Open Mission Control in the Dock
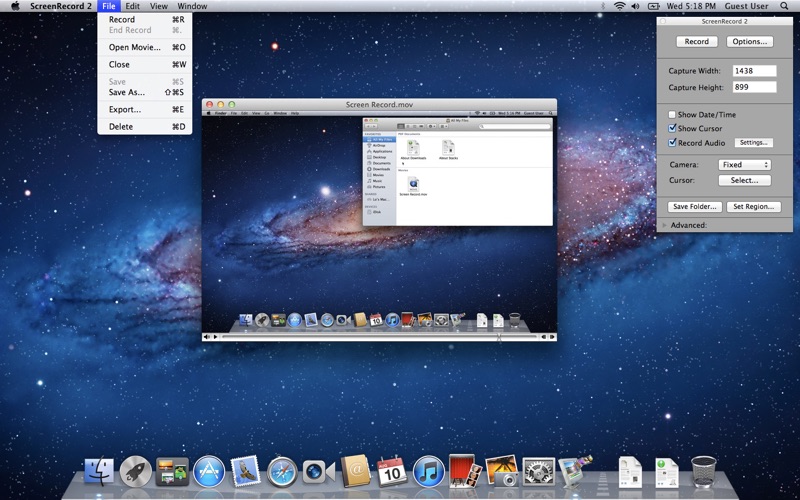This screenshot has width=800, height=500. tap(172, 471)
